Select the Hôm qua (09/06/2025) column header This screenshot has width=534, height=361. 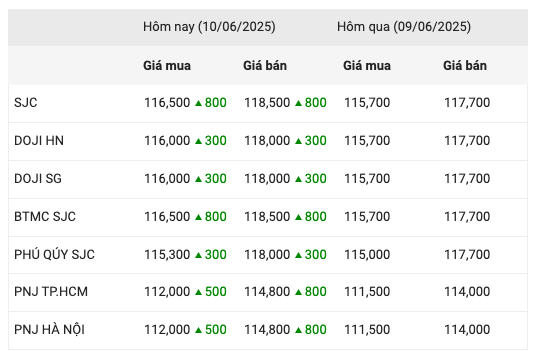click(404, 27)
